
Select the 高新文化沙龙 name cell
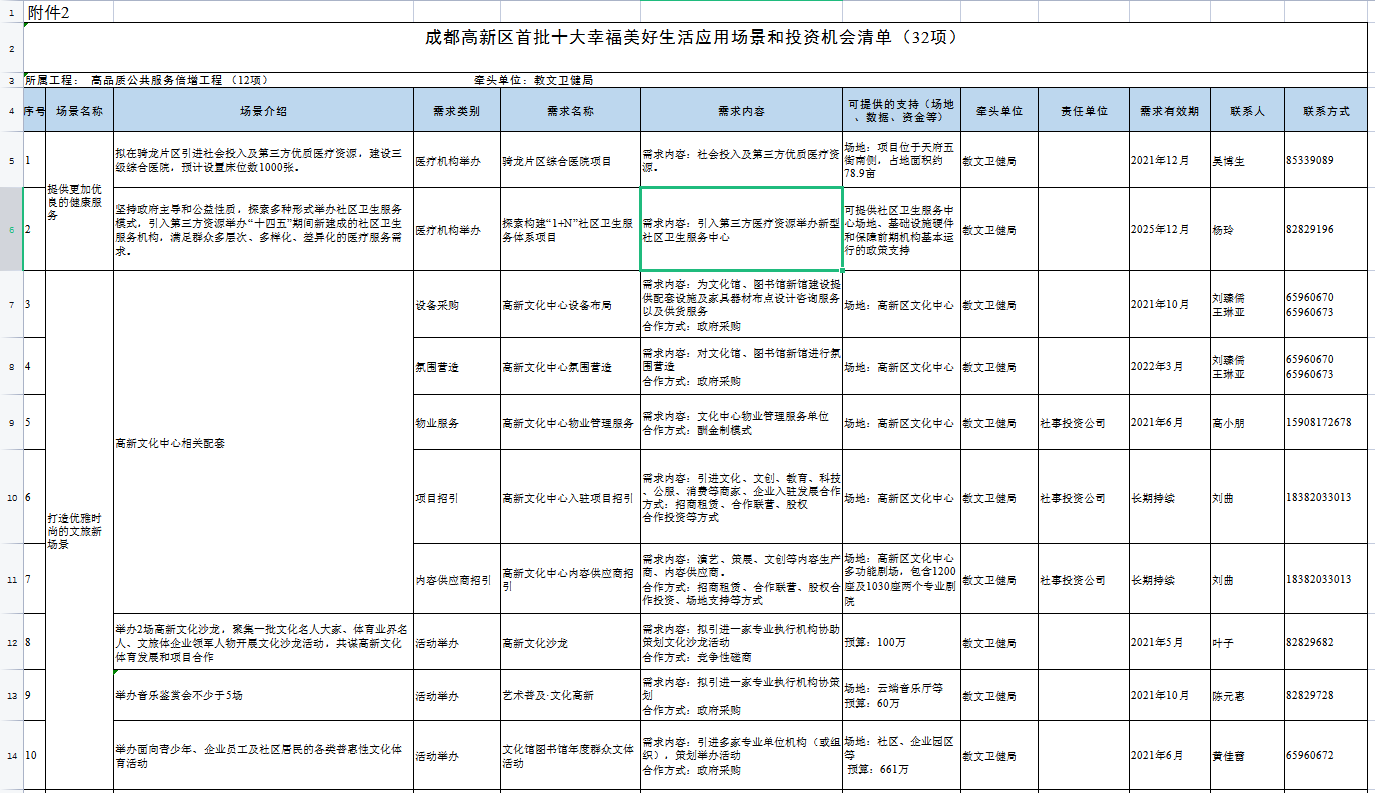[x=569, y=642]
